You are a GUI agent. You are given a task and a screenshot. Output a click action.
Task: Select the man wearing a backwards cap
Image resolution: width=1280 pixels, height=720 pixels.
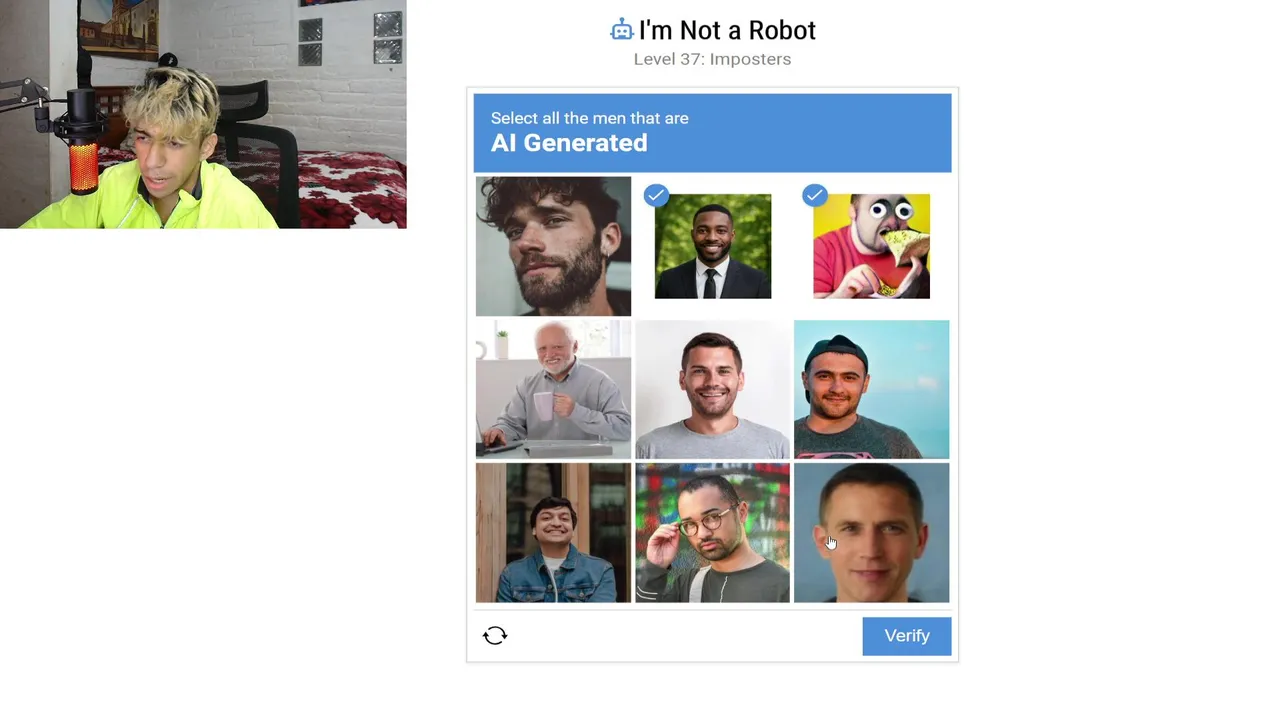pyautogui.click(x=871, y=389)
